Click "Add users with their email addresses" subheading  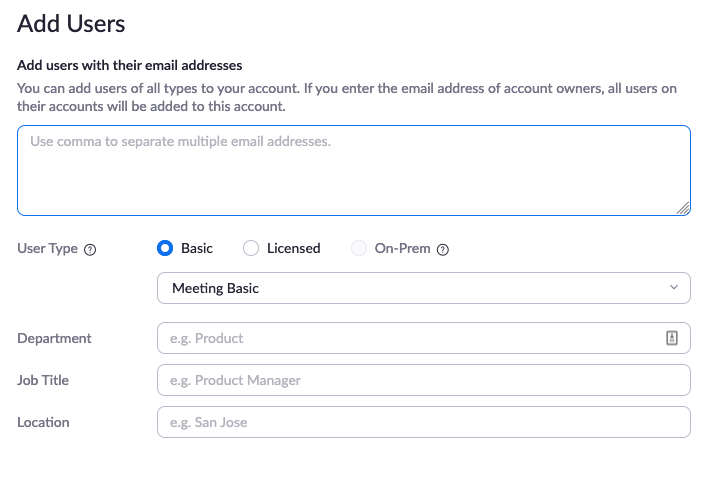[130, 66]
